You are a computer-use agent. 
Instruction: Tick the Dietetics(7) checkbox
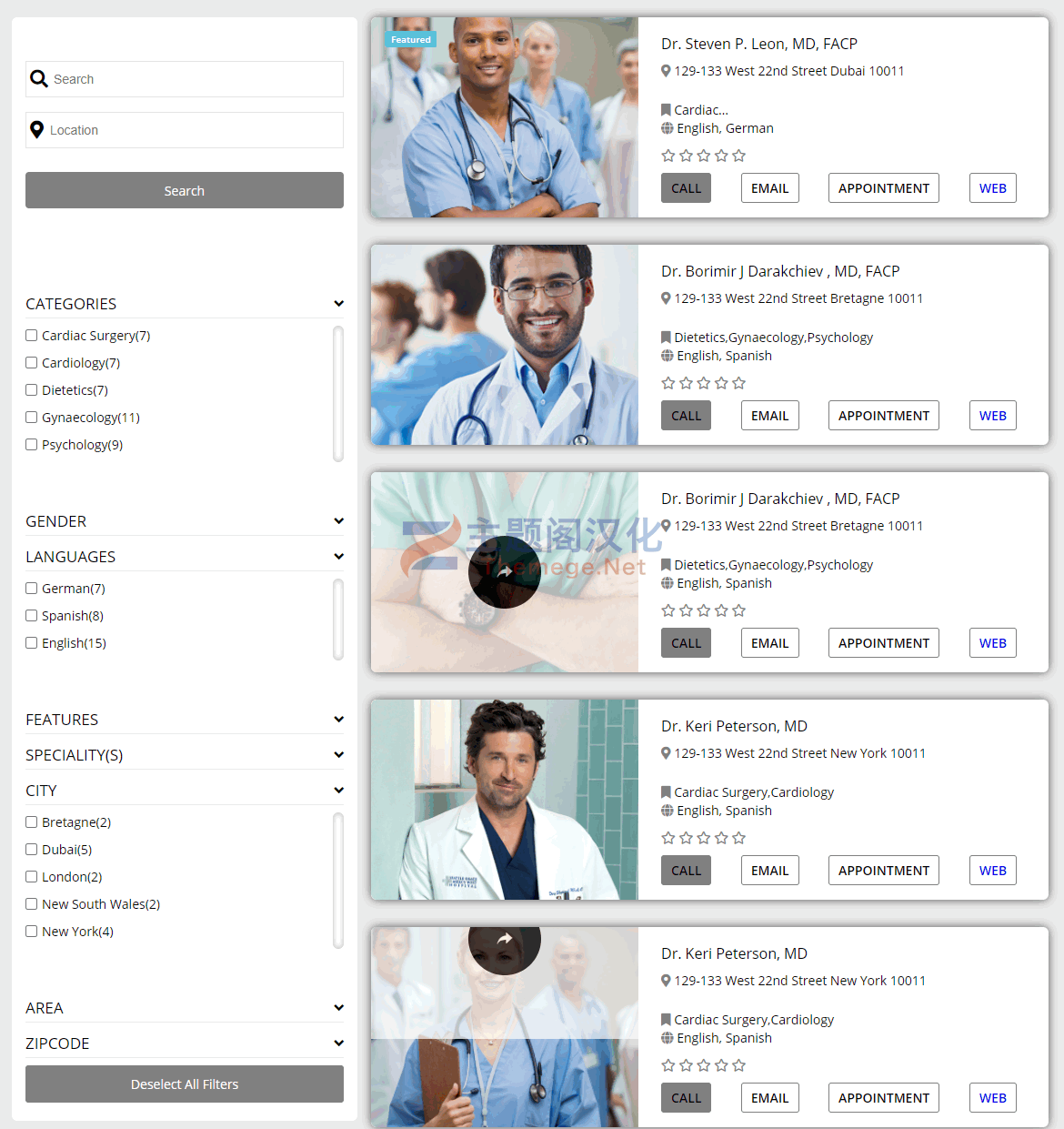tap(32, 390)
